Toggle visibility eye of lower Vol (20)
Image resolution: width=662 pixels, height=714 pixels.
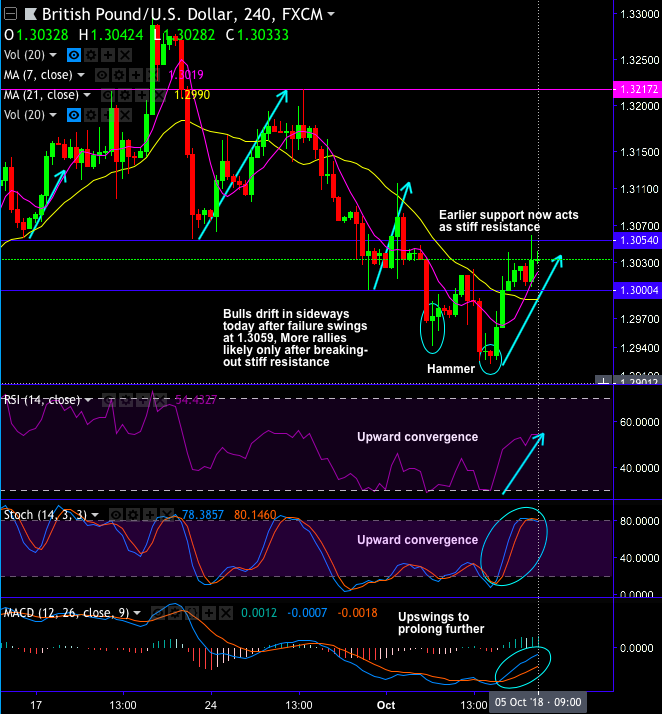coord(74,115)
